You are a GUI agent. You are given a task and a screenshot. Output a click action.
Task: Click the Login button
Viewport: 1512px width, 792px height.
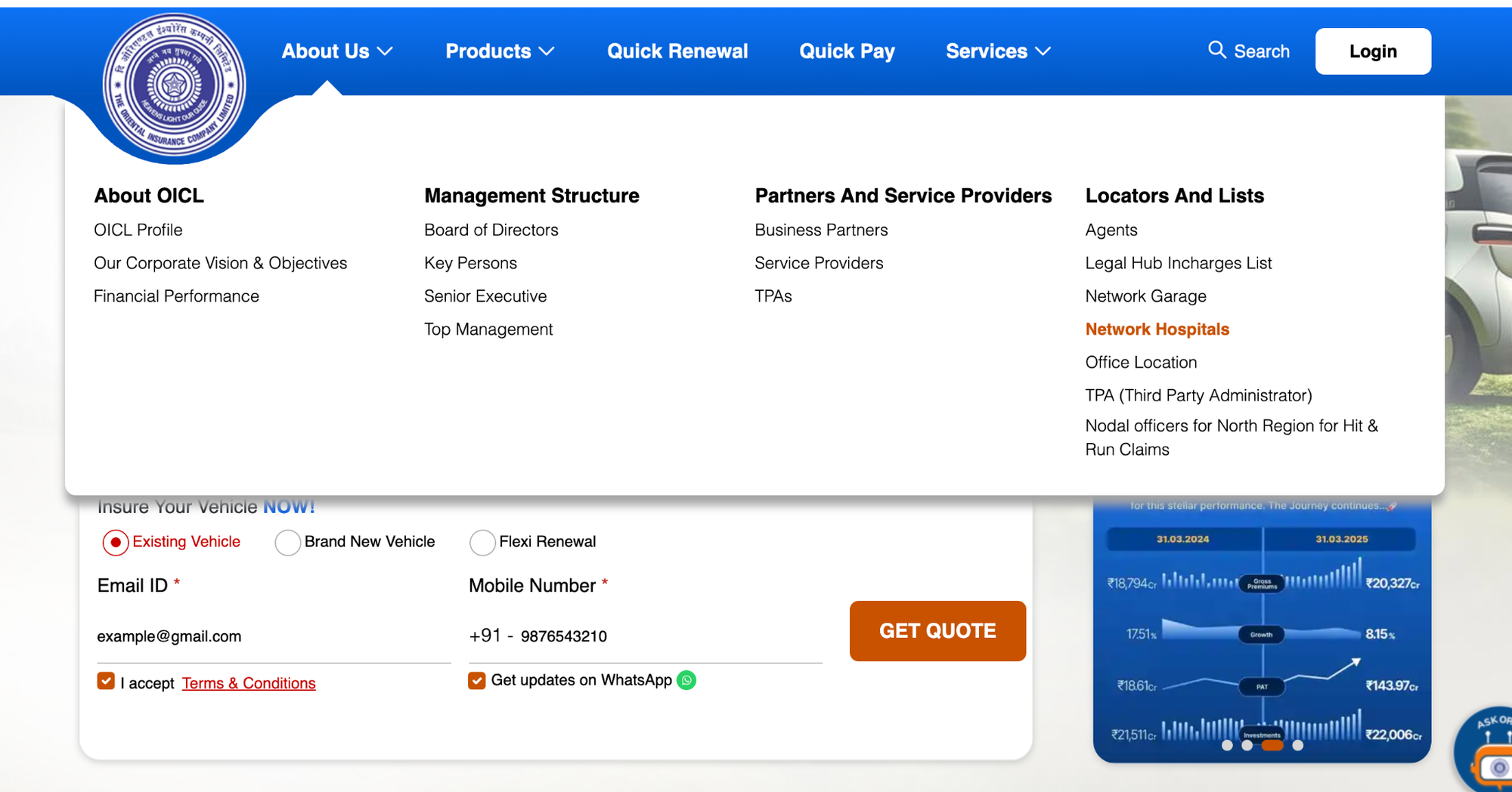coord(1373,51)
